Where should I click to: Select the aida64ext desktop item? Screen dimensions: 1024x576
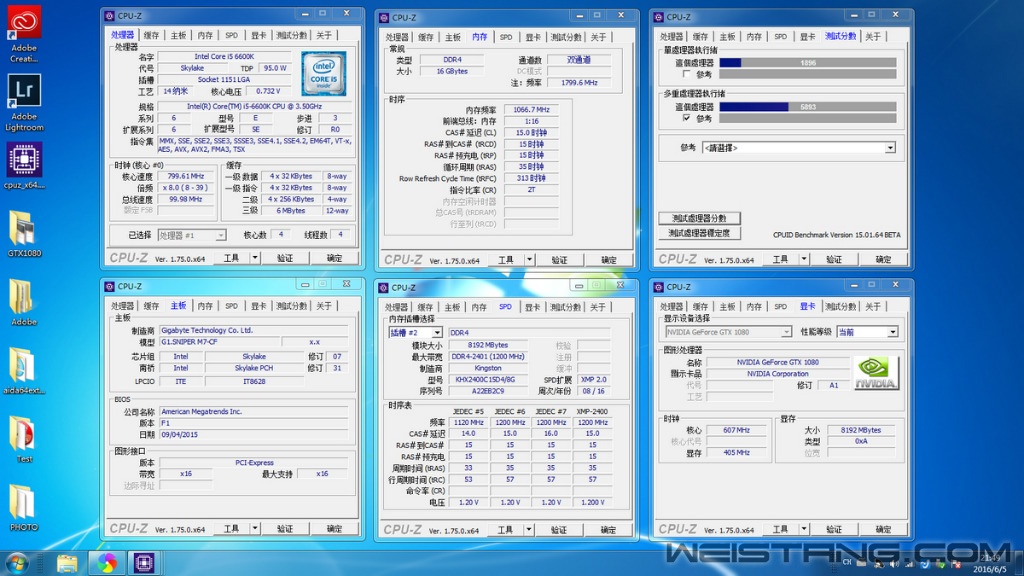pos(24,371)
